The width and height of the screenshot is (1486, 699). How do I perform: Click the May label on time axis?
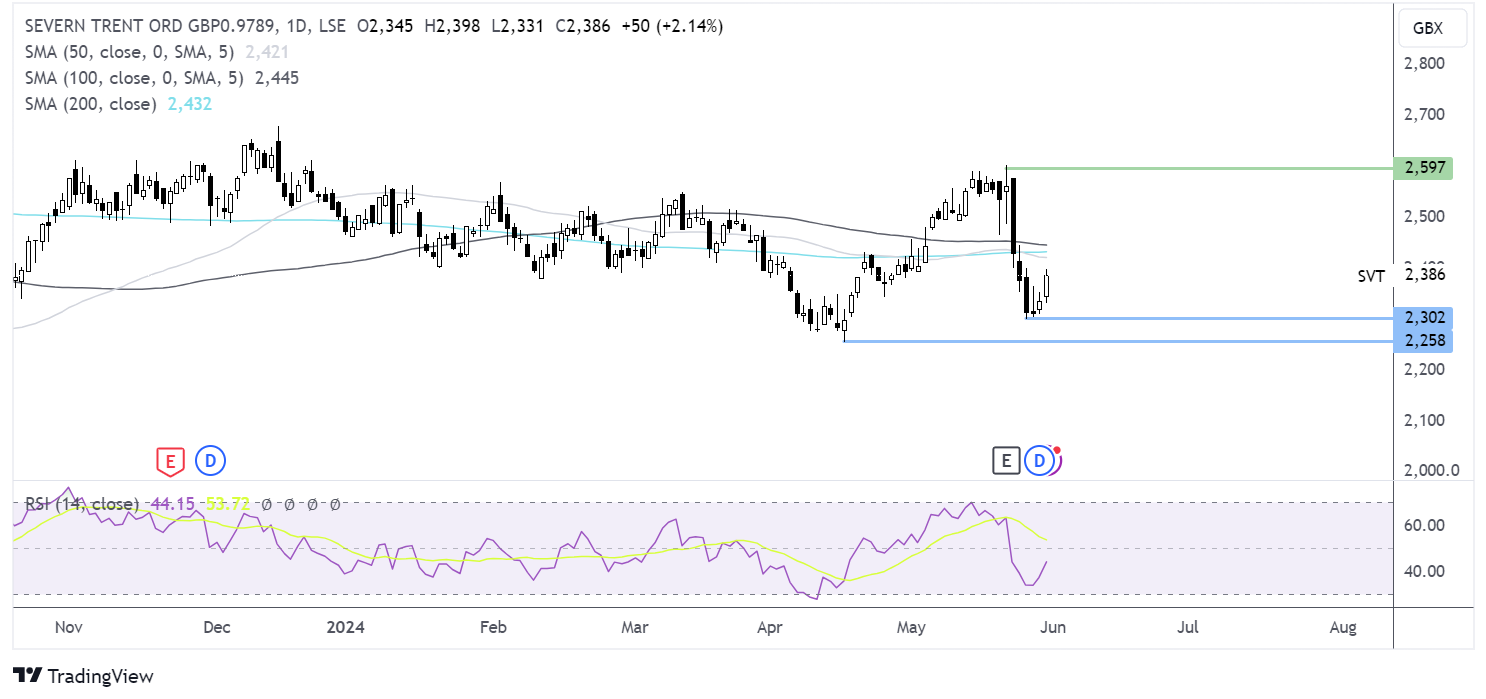912,628
